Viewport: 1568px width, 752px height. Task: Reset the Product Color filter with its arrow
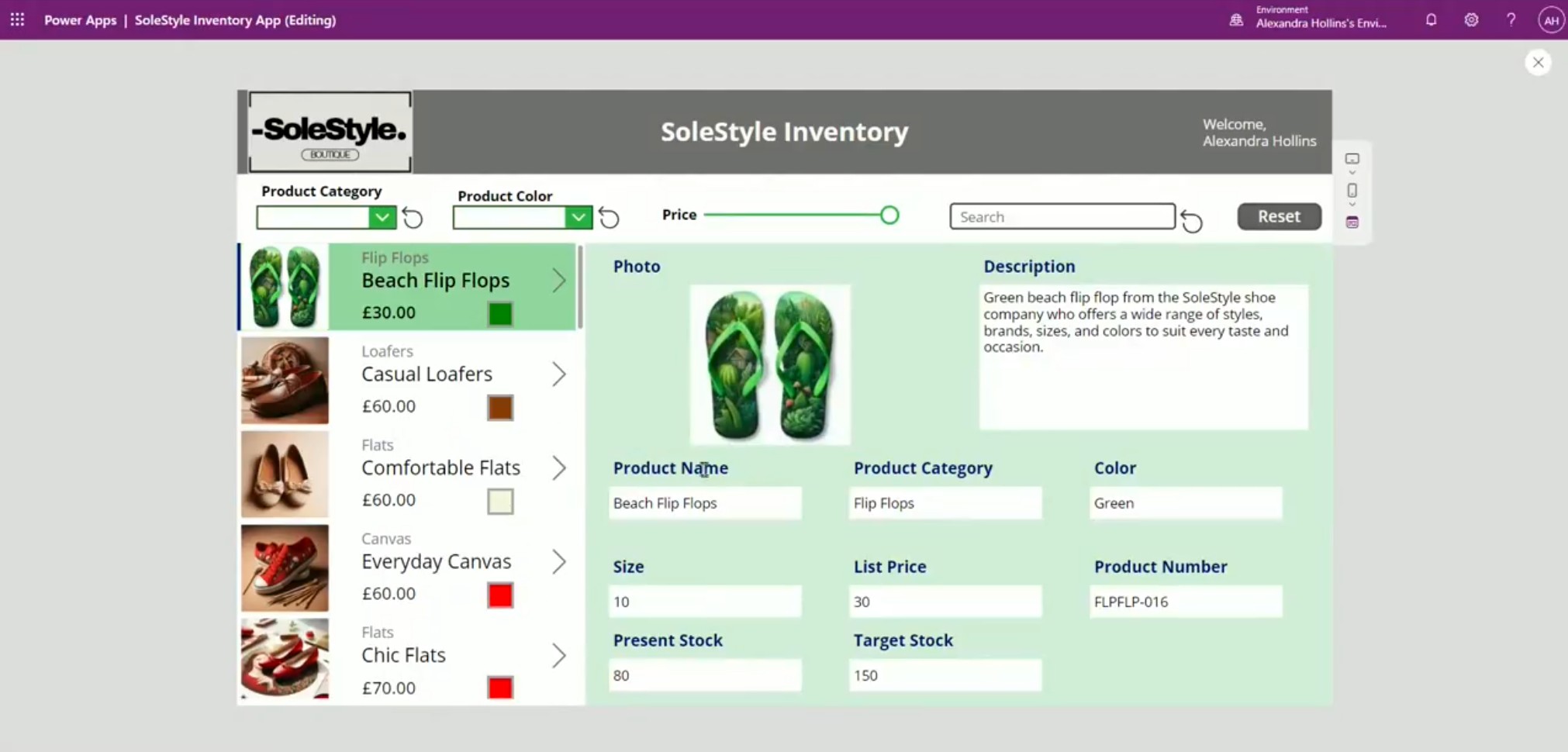point(608,218)
